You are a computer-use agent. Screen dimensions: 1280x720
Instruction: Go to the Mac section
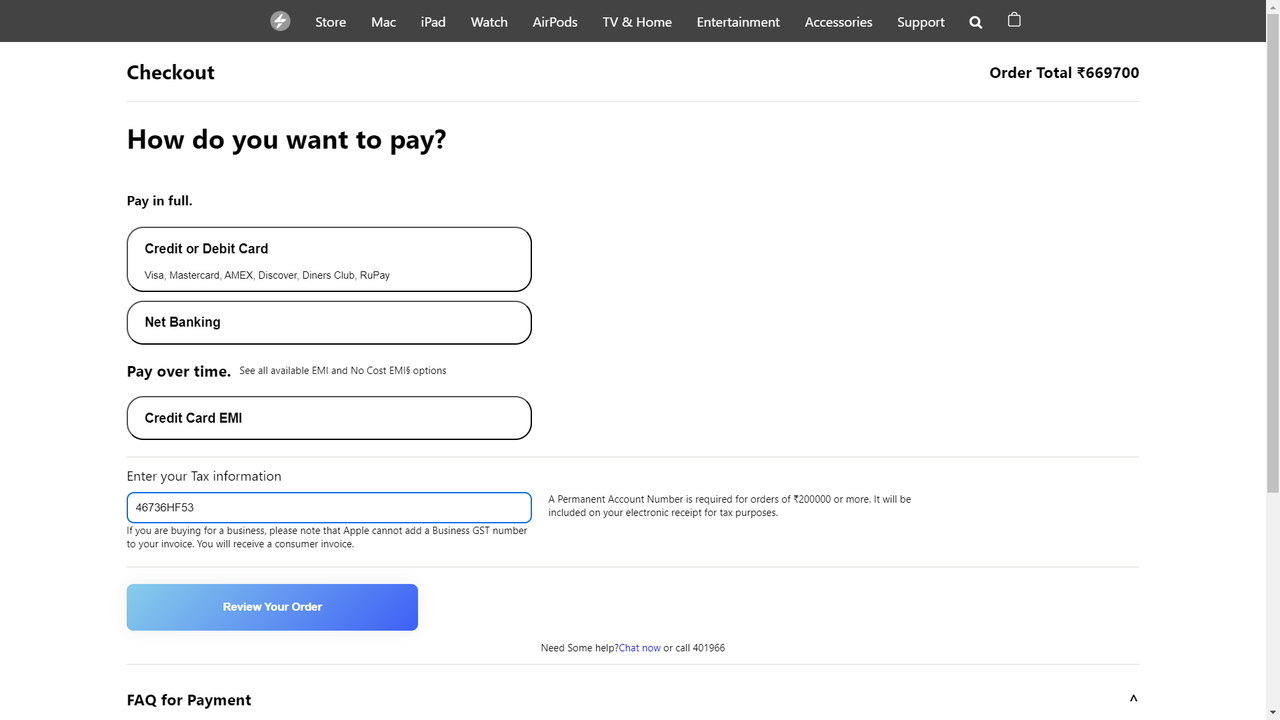pyautogui.click(x=383, y=22)
